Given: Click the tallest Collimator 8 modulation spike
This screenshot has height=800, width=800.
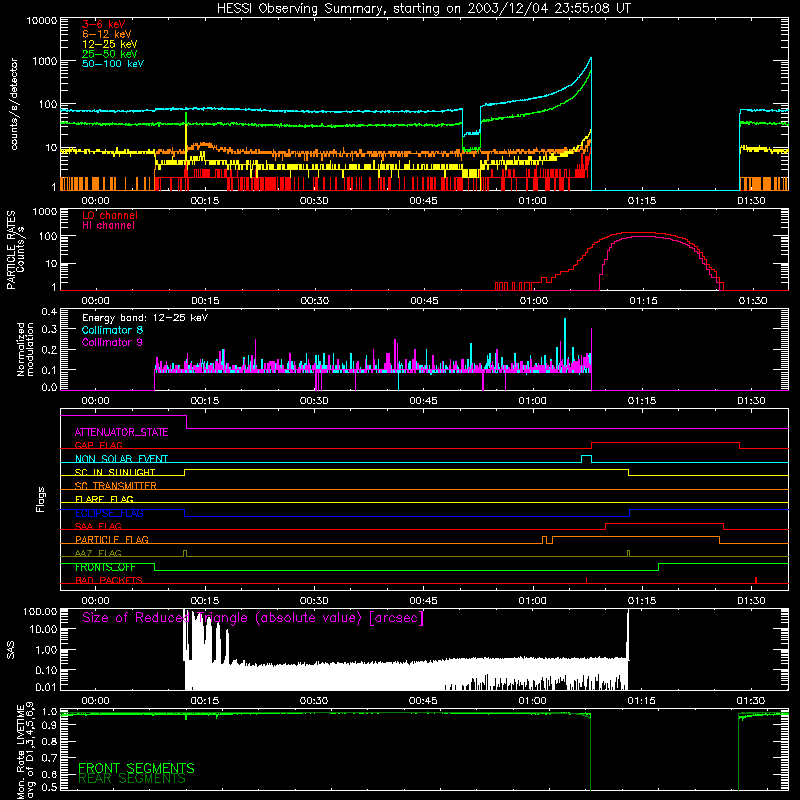Looking at the screenshot, I should coord(565,344).
